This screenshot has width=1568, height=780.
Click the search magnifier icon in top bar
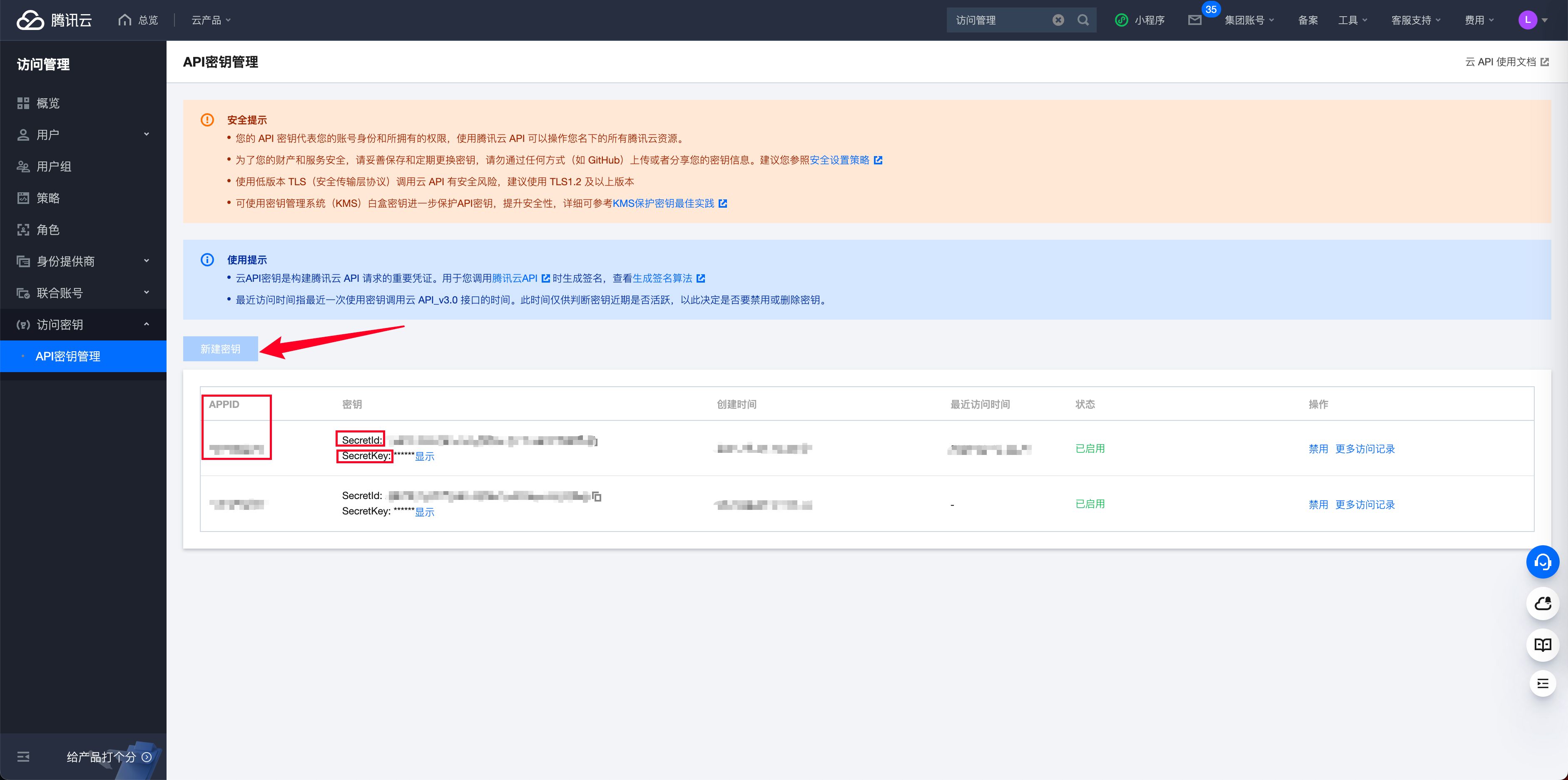tap(1083, 20)
